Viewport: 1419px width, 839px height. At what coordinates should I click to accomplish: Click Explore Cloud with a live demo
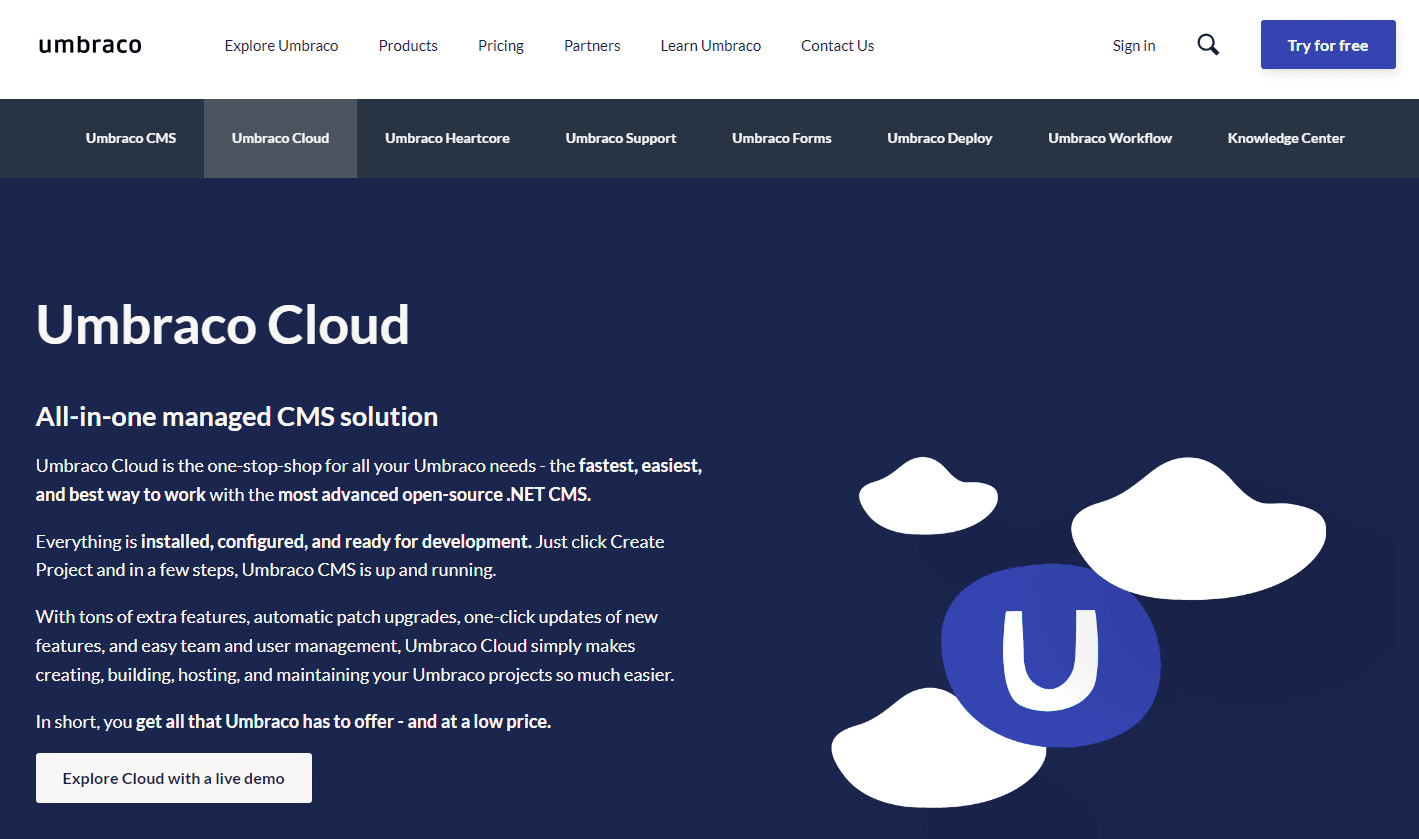point(174,778)
